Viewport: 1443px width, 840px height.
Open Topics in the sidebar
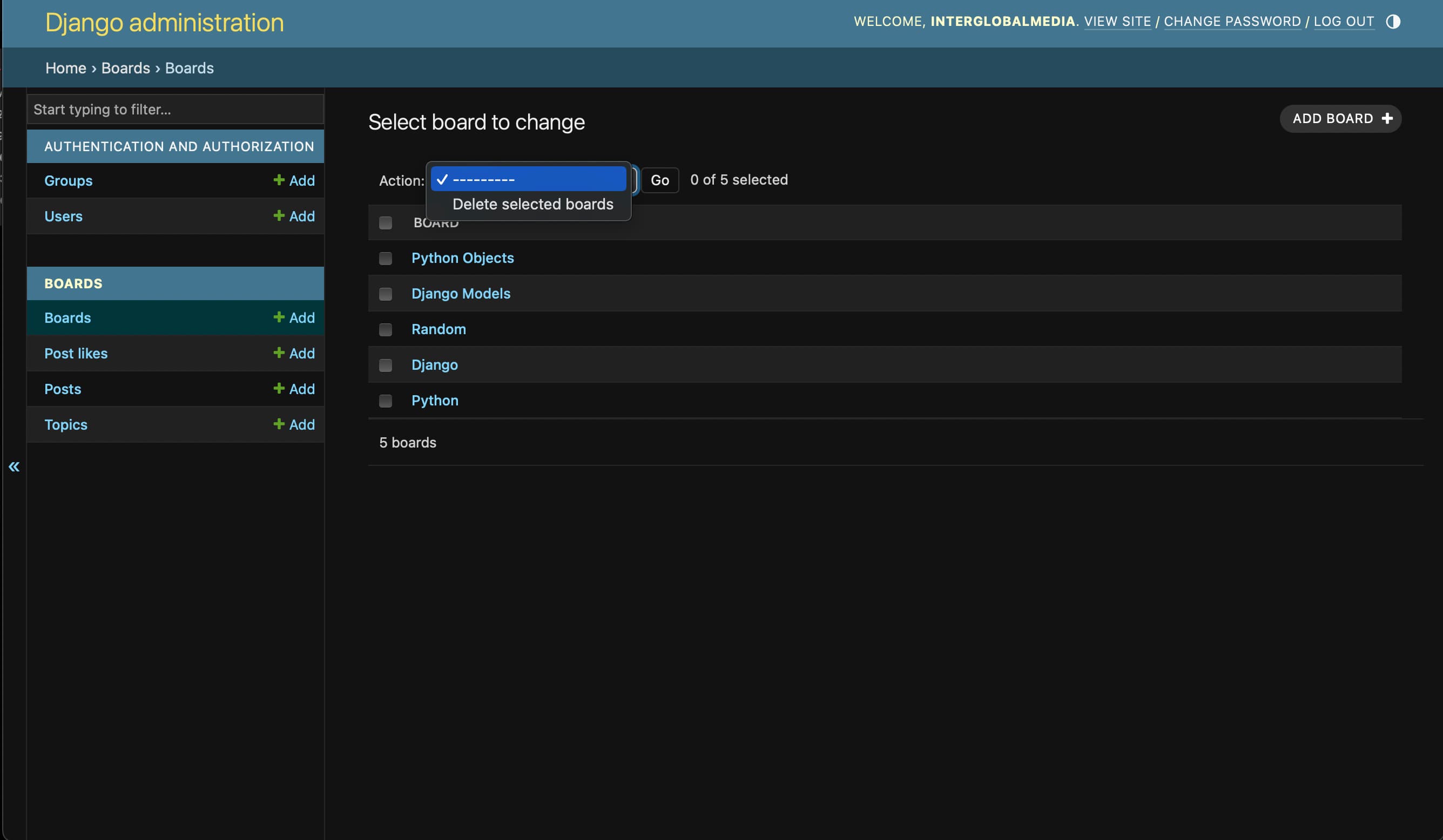[66, 424]
